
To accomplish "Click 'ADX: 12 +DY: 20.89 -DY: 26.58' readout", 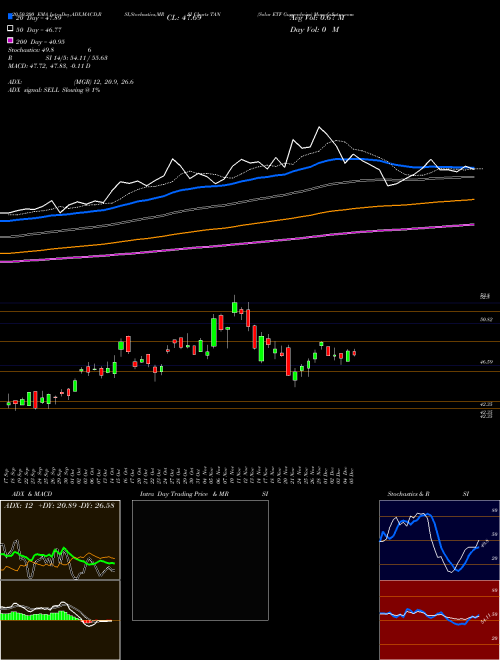I will 59,505.
